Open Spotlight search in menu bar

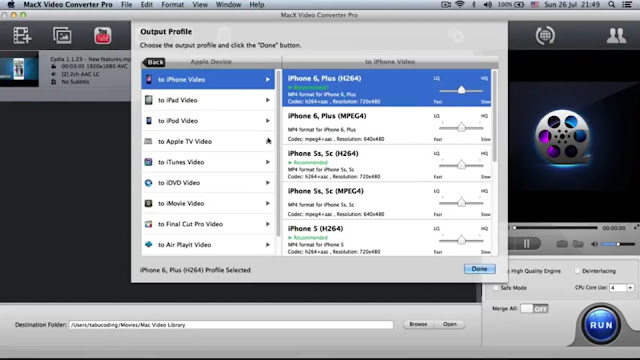611,4
